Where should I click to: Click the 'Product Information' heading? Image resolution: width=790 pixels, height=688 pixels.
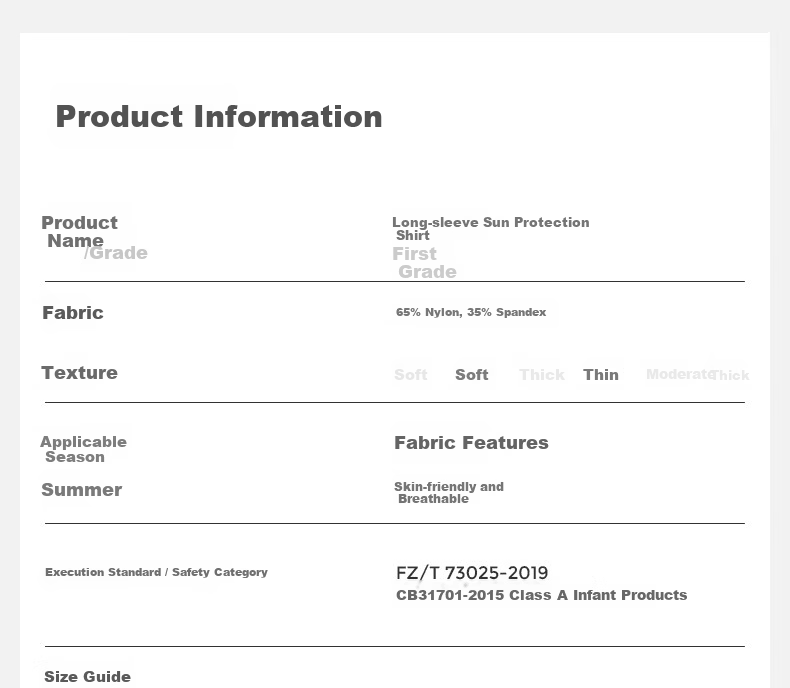click(x=219, y=117)
